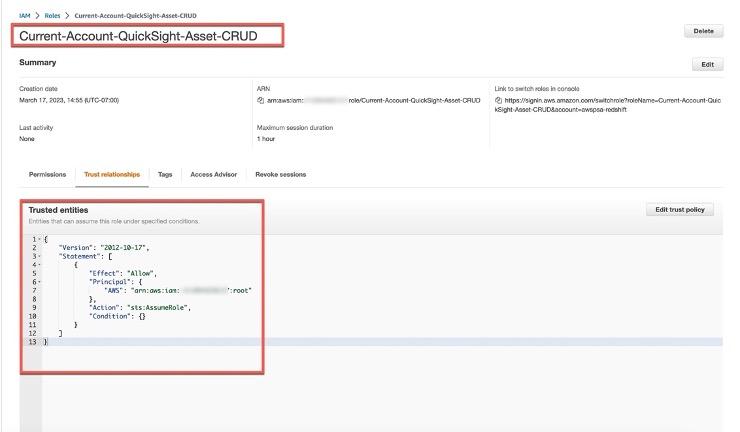Navigate to IAM breadcrumb link
The height and width of the screenshot is (432, 740).
[x=25, y=16]
